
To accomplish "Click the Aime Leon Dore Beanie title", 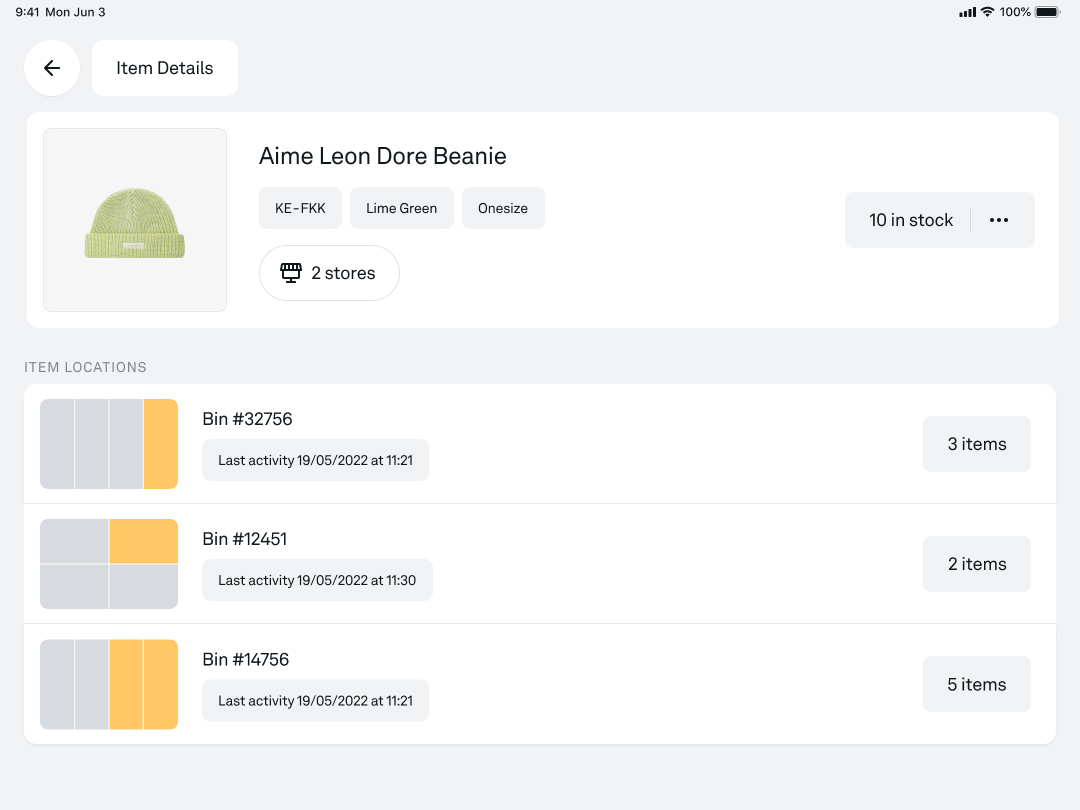I will pyautogui.click(x=382, y=156).
